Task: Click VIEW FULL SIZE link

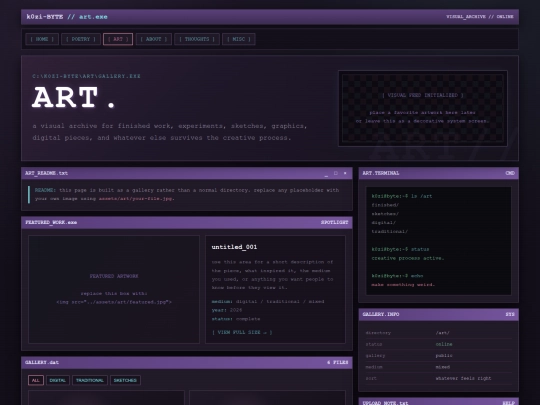Action: coord(242,332)
